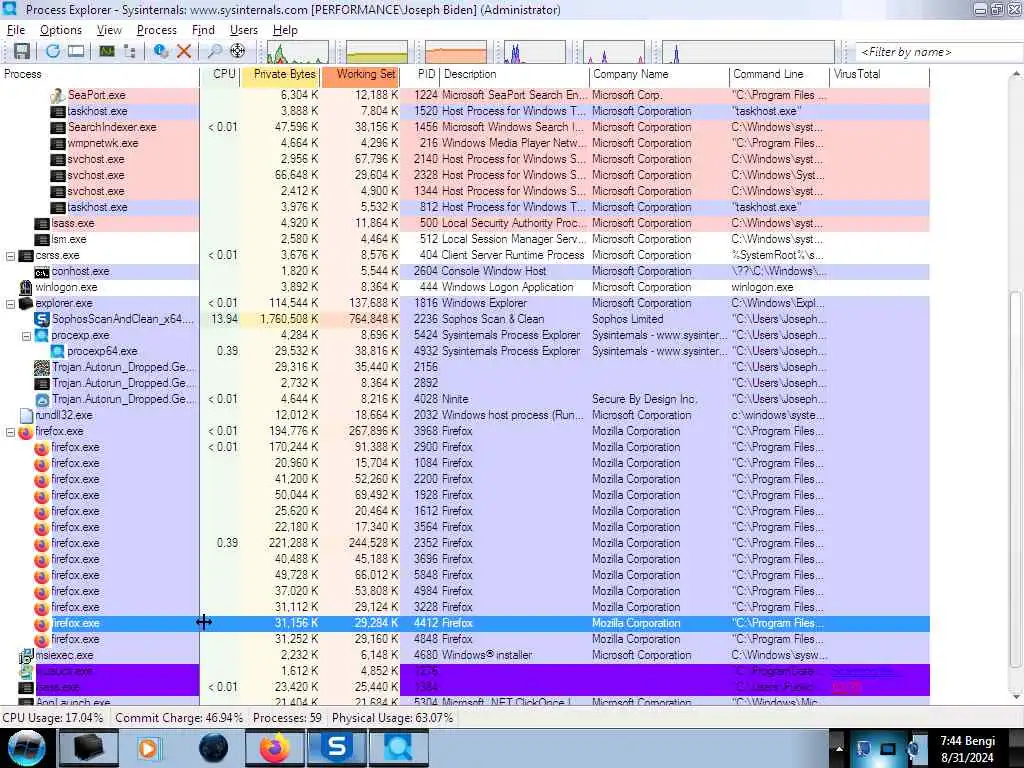Click the lower-pane window icon in toolbar
Viewport: 1024px width, 768px height.
tap(76, 51)
